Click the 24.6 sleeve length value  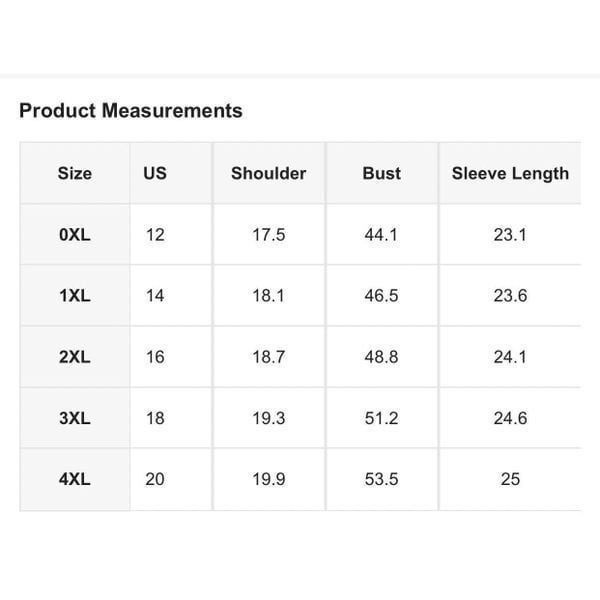pyautogui.click(x=510, y=418)
